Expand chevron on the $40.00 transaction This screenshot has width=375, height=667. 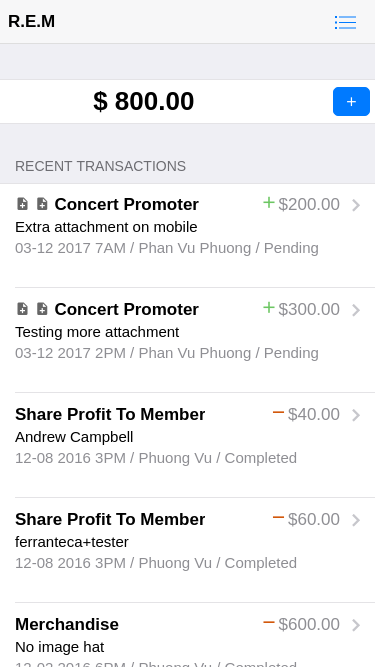pos(356,415)
